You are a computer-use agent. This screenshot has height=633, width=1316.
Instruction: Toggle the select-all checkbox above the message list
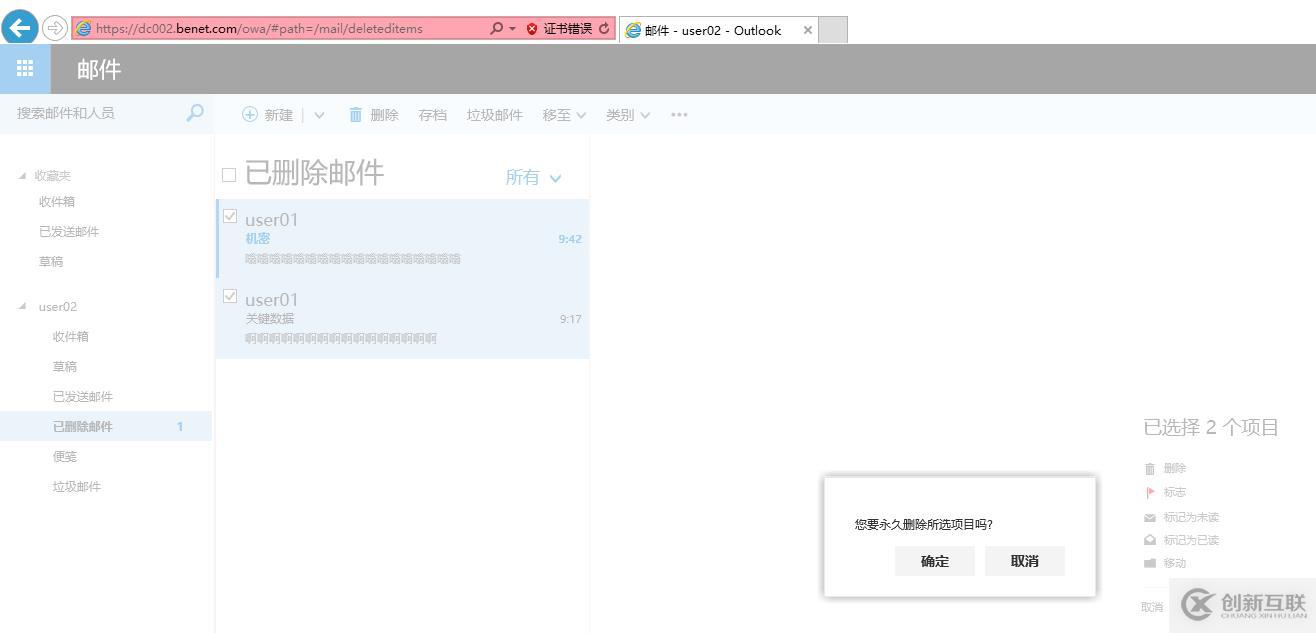pyautogui.click(x=229, y=173)
